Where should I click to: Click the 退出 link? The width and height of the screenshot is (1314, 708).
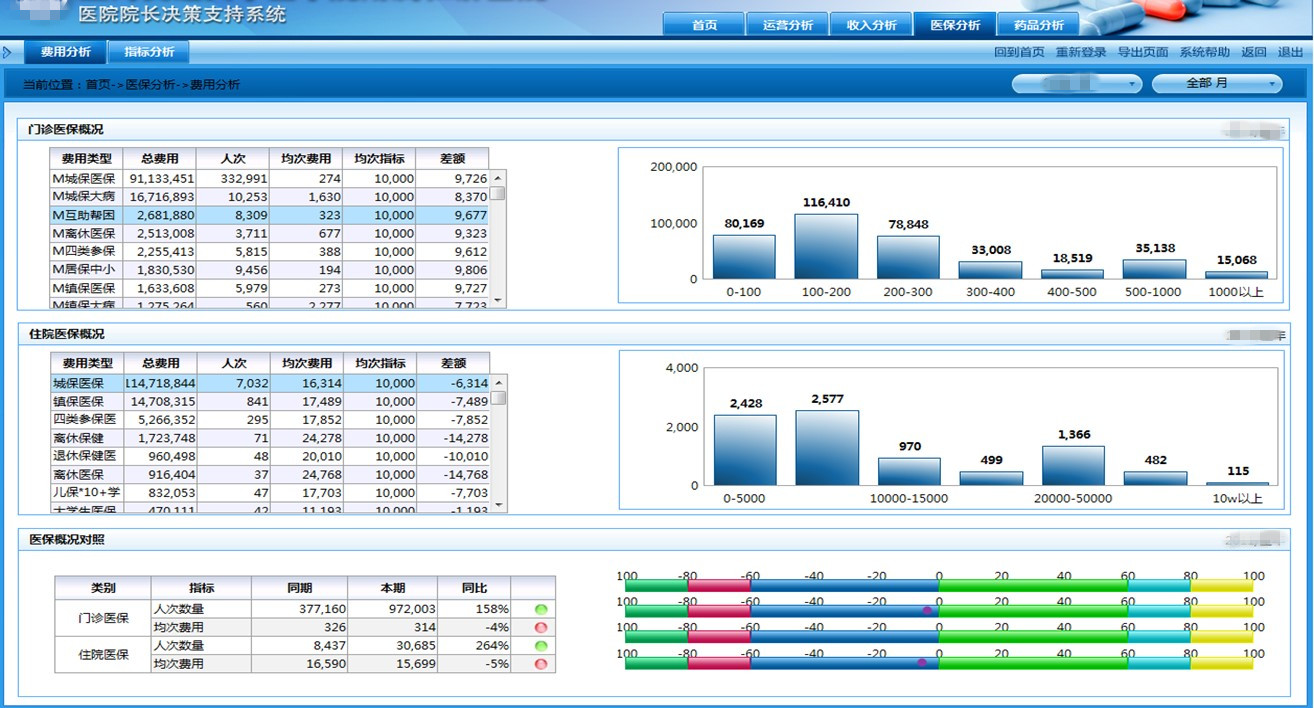1290,52
